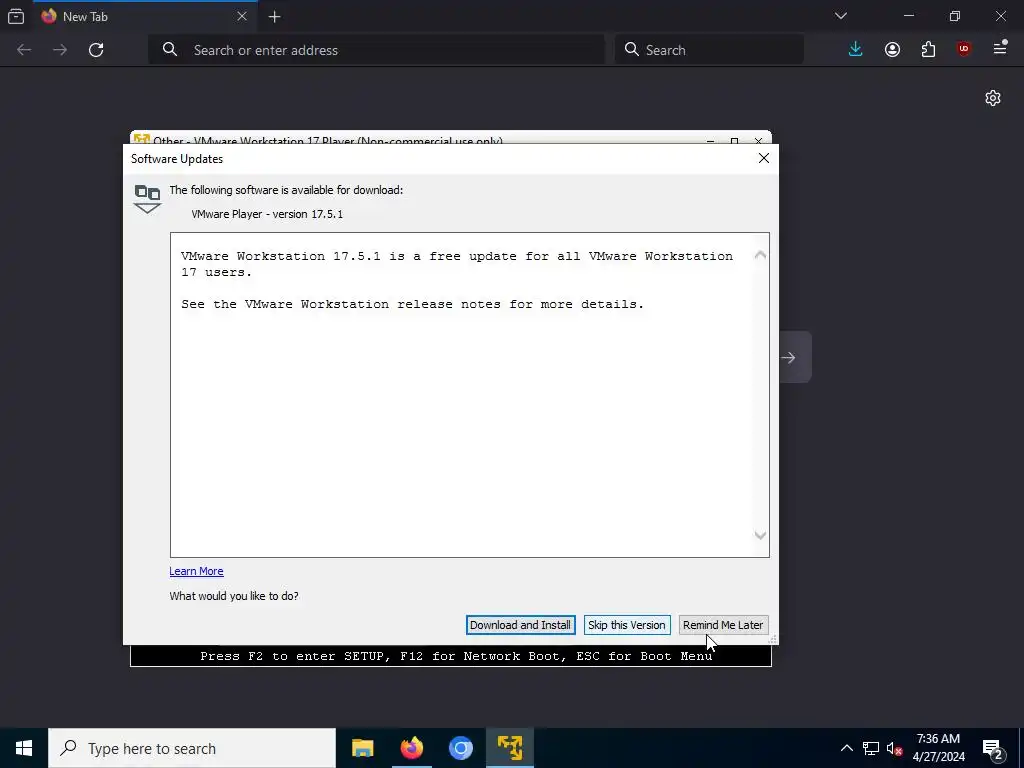Close the Software Updates dialog

pyautogui.click(x=763, y=159)
